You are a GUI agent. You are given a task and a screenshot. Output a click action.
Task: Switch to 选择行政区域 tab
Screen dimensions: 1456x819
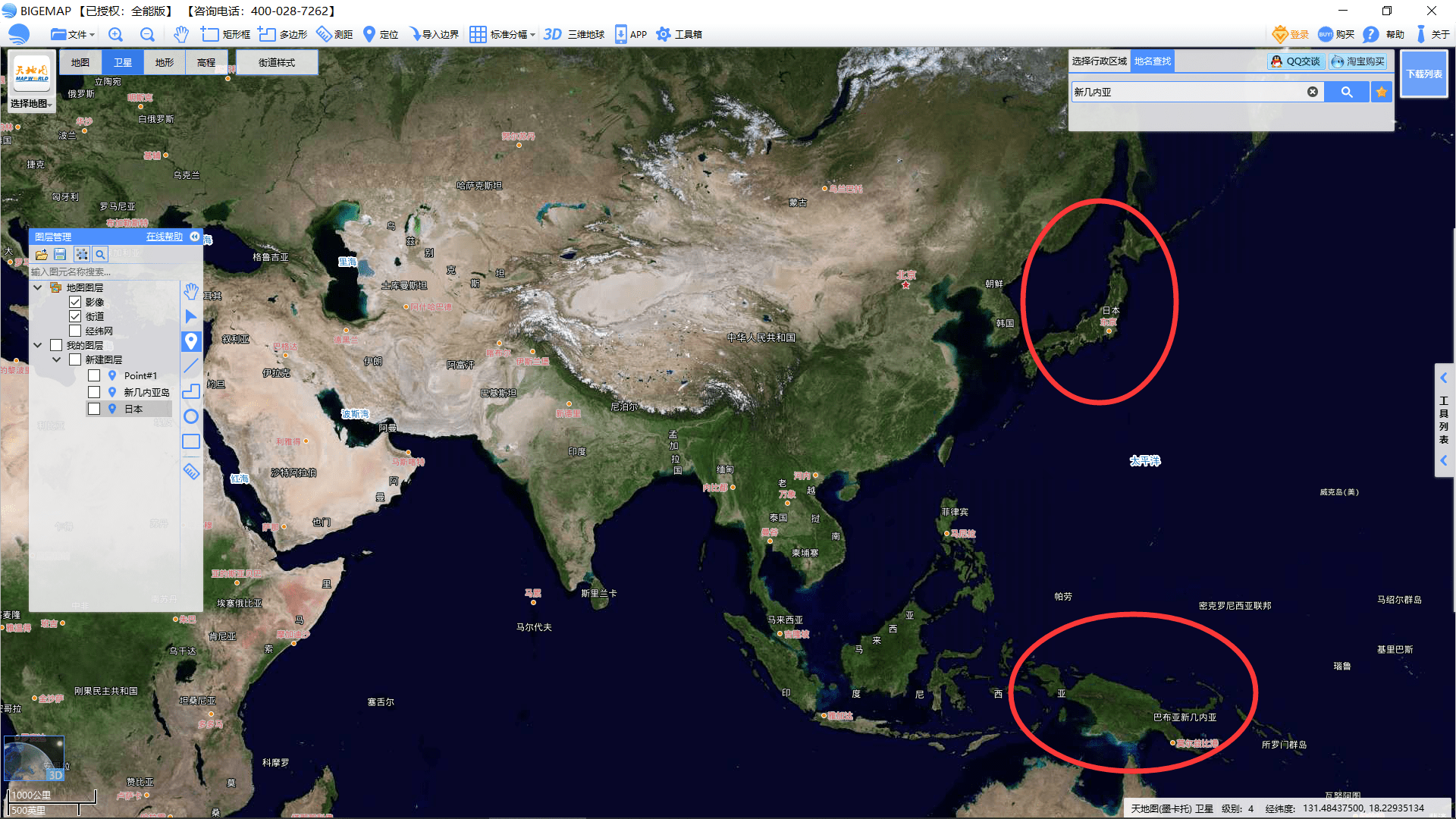tap(1100, 61)
